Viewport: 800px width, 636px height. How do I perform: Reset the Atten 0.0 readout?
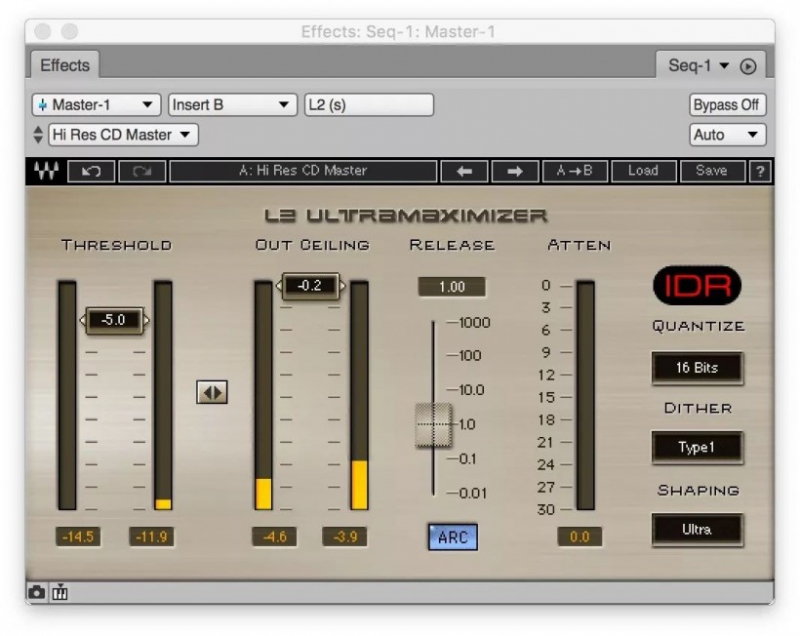[580, 537]
